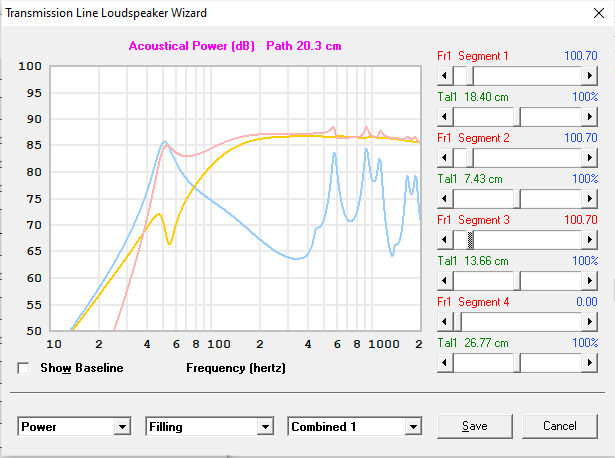615x458 pixels.
Task: Click the Segment 4 value 0.00
Action: click(587, 302)
